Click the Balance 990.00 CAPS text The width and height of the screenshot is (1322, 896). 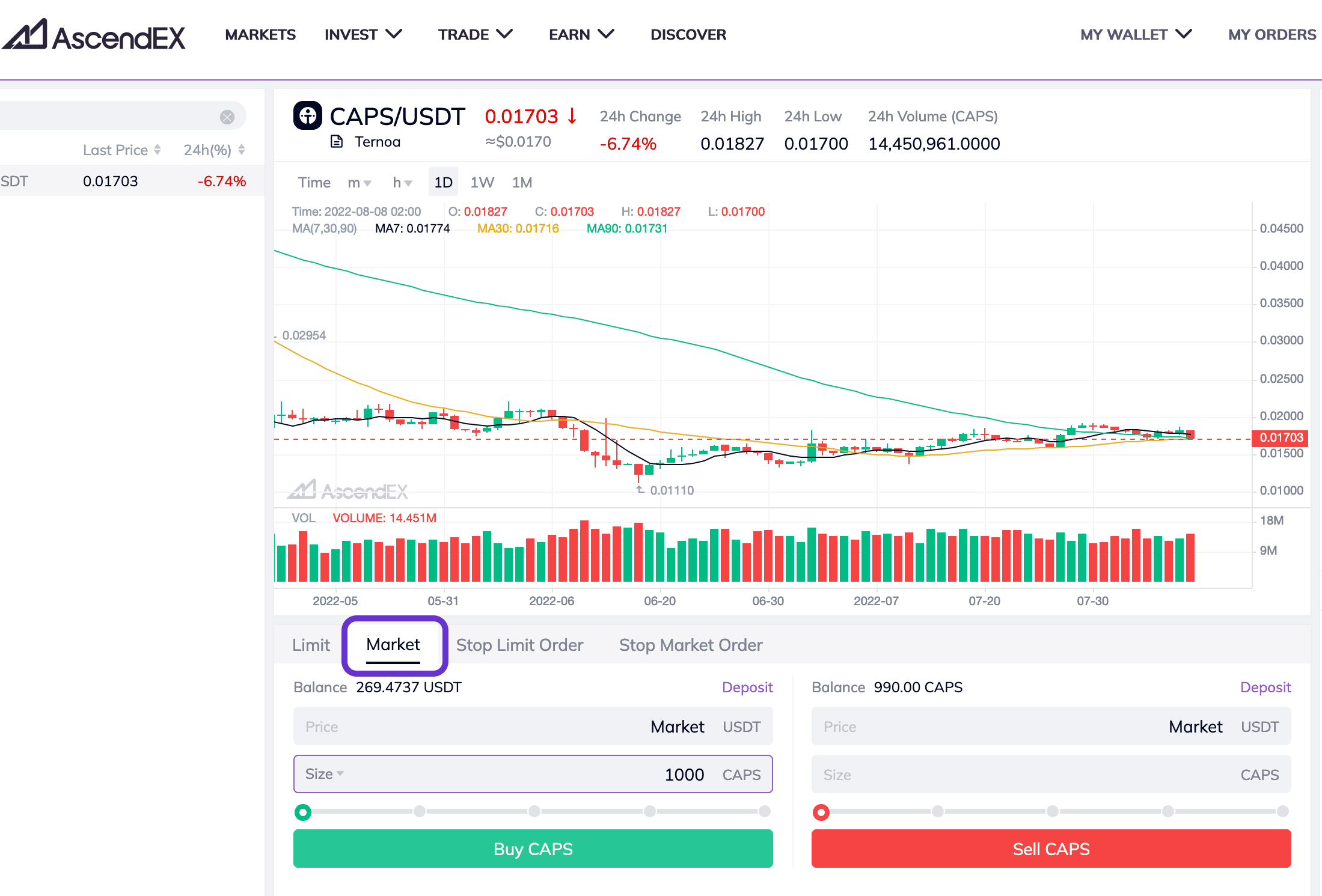[887, 687]
